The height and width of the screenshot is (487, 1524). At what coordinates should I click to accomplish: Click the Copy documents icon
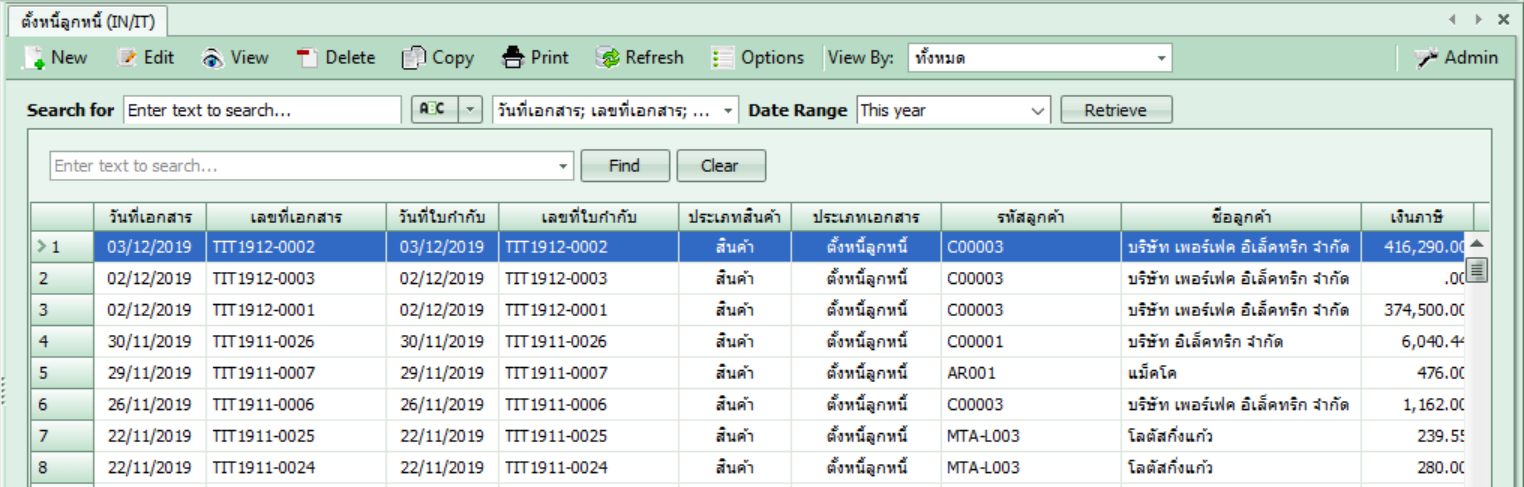click(x=413, y=58)
